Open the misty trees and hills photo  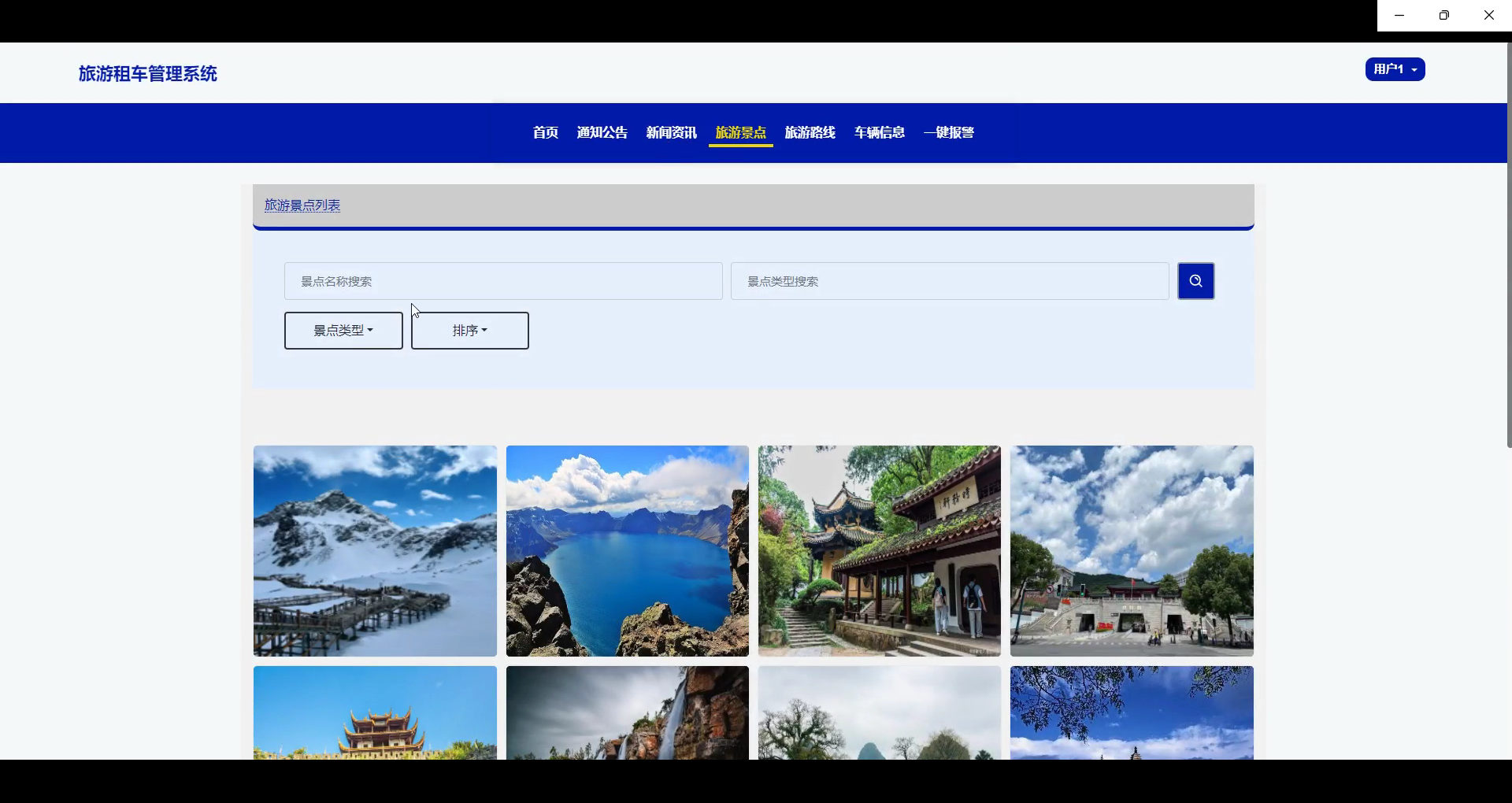tap(880, 713)
